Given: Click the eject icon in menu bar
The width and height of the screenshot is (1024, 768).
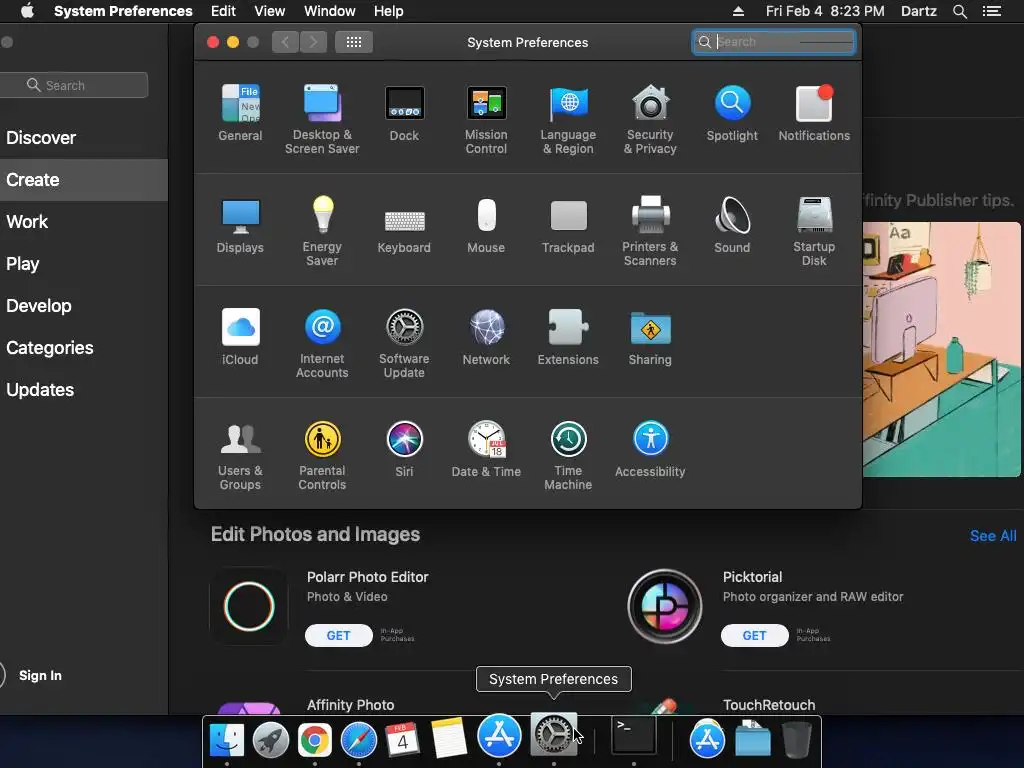Looking at the screenshot, I should click(x=738, y=11).
